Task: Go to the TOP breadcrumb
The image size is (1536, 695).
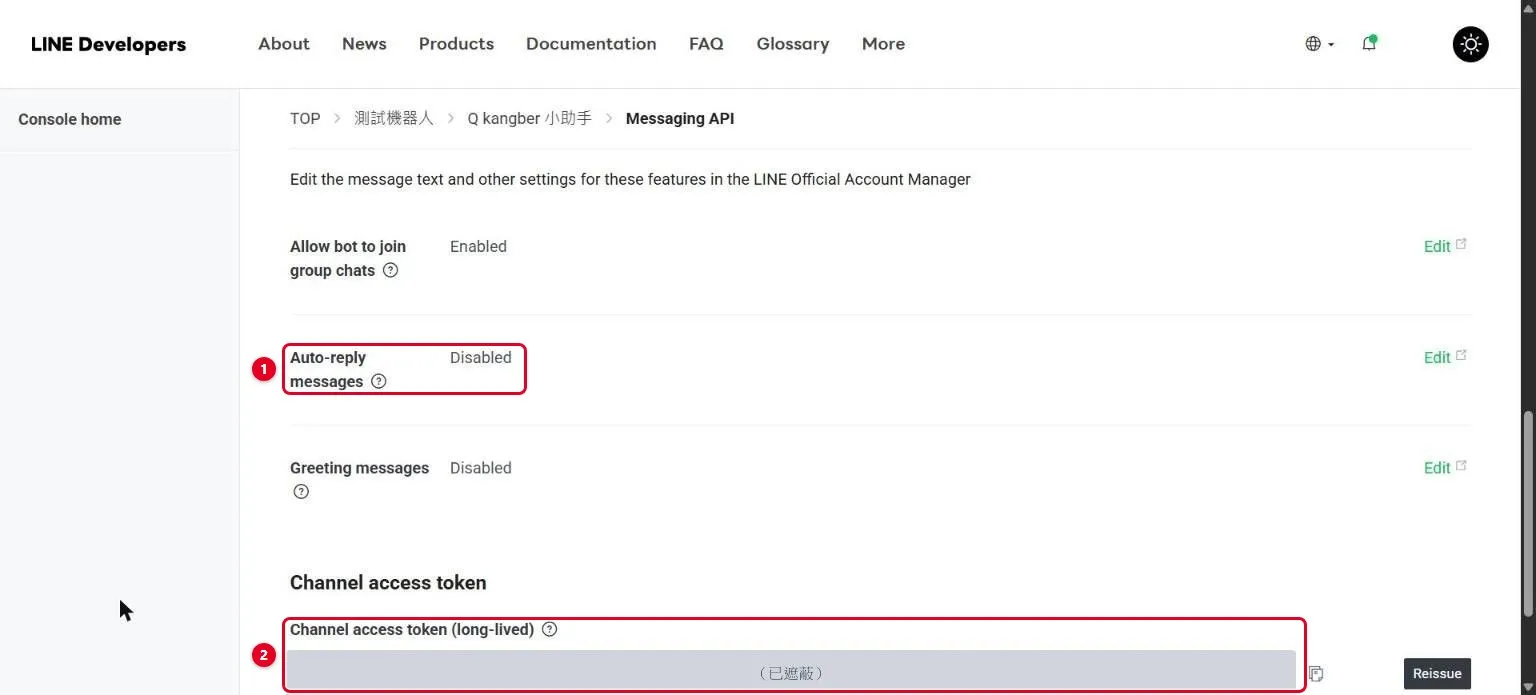Action: [x=305, y=118]
